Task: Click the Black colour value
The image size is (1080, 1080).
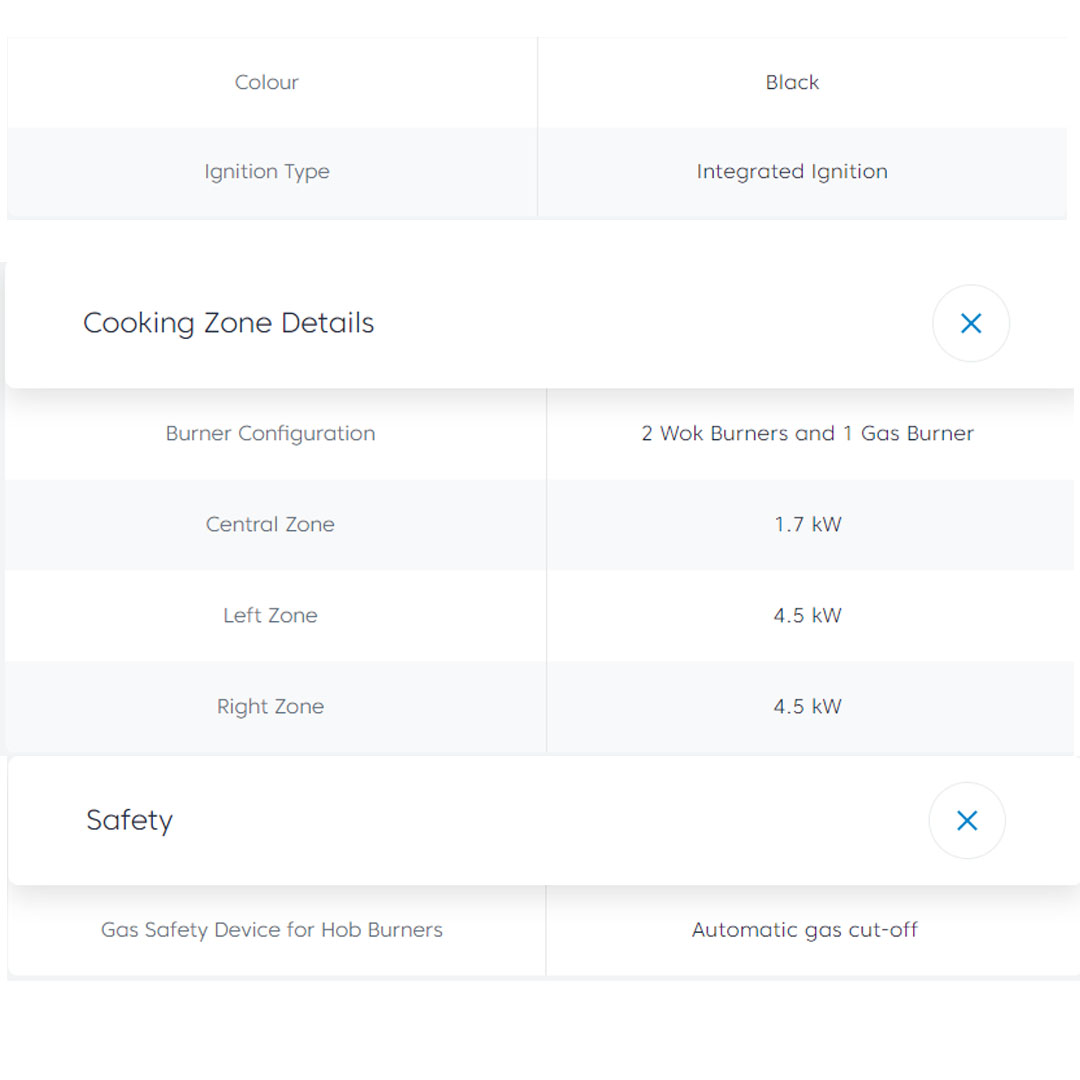Action: point(792,82)
